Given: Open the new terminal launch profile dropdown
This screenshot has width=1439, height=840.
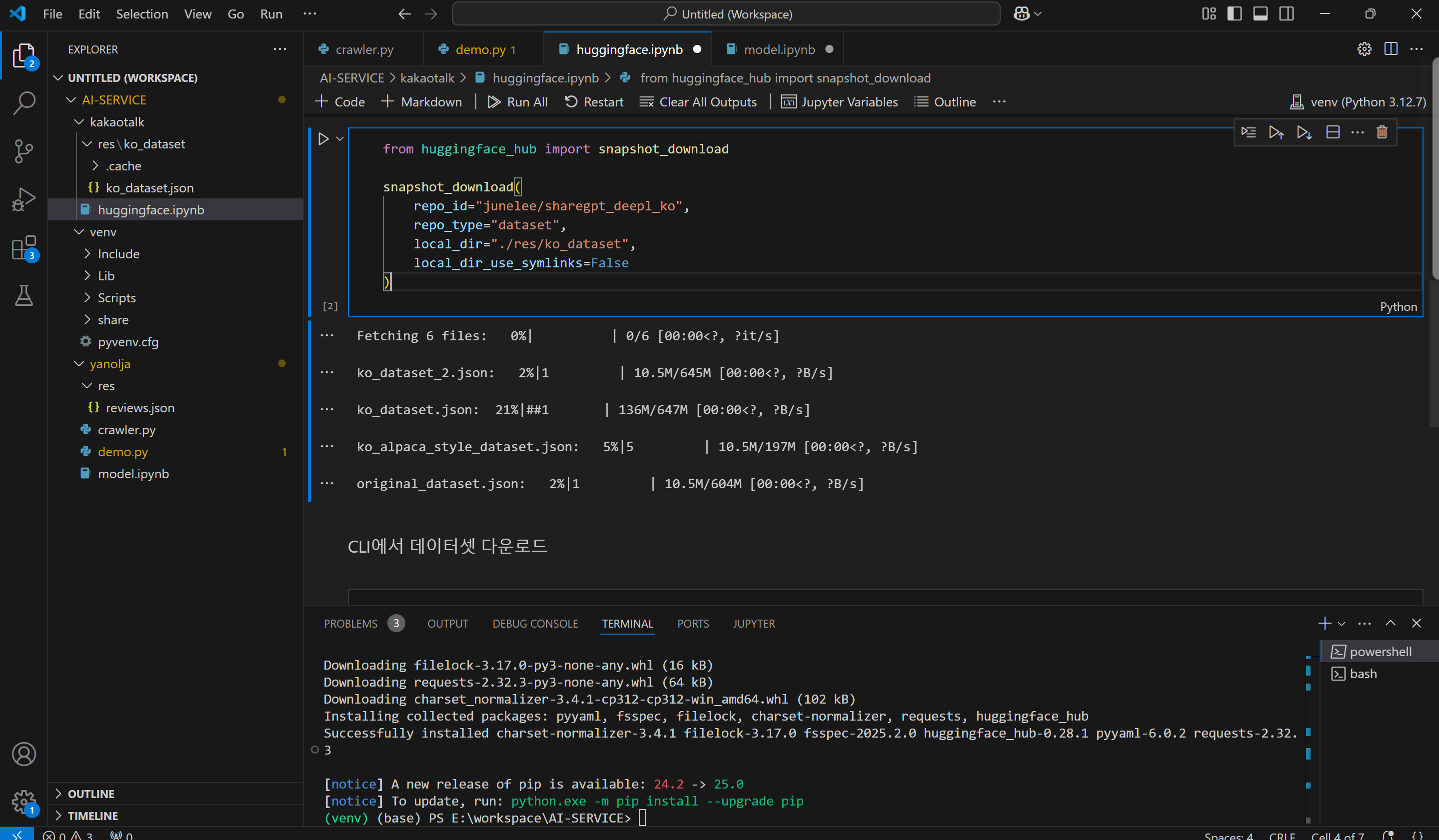Looking at the screenshot, I should coord(1342,624).
